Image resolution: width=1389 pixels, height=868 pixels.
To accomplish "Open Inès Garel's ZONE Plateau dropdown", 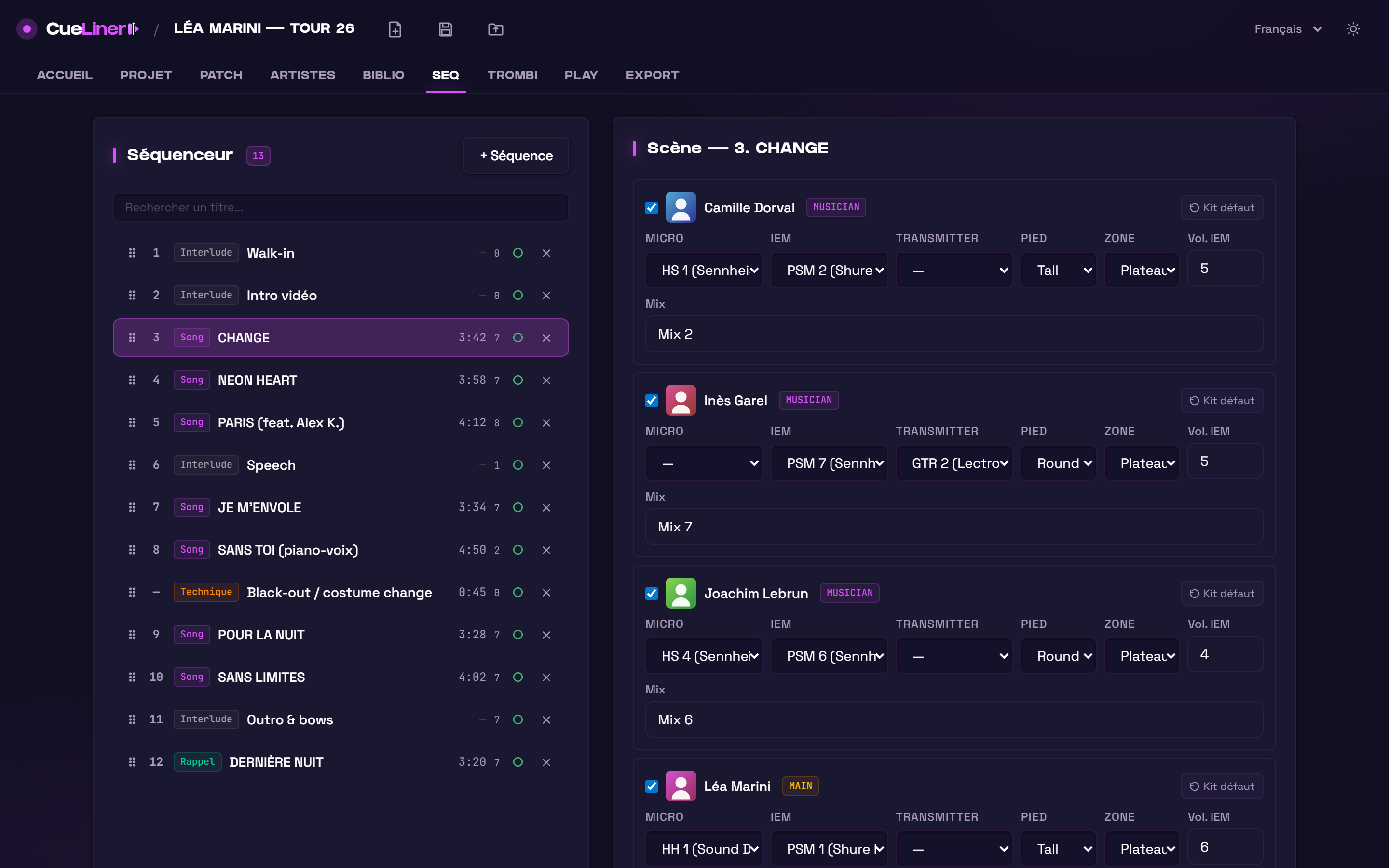I will coord(1142,463).
